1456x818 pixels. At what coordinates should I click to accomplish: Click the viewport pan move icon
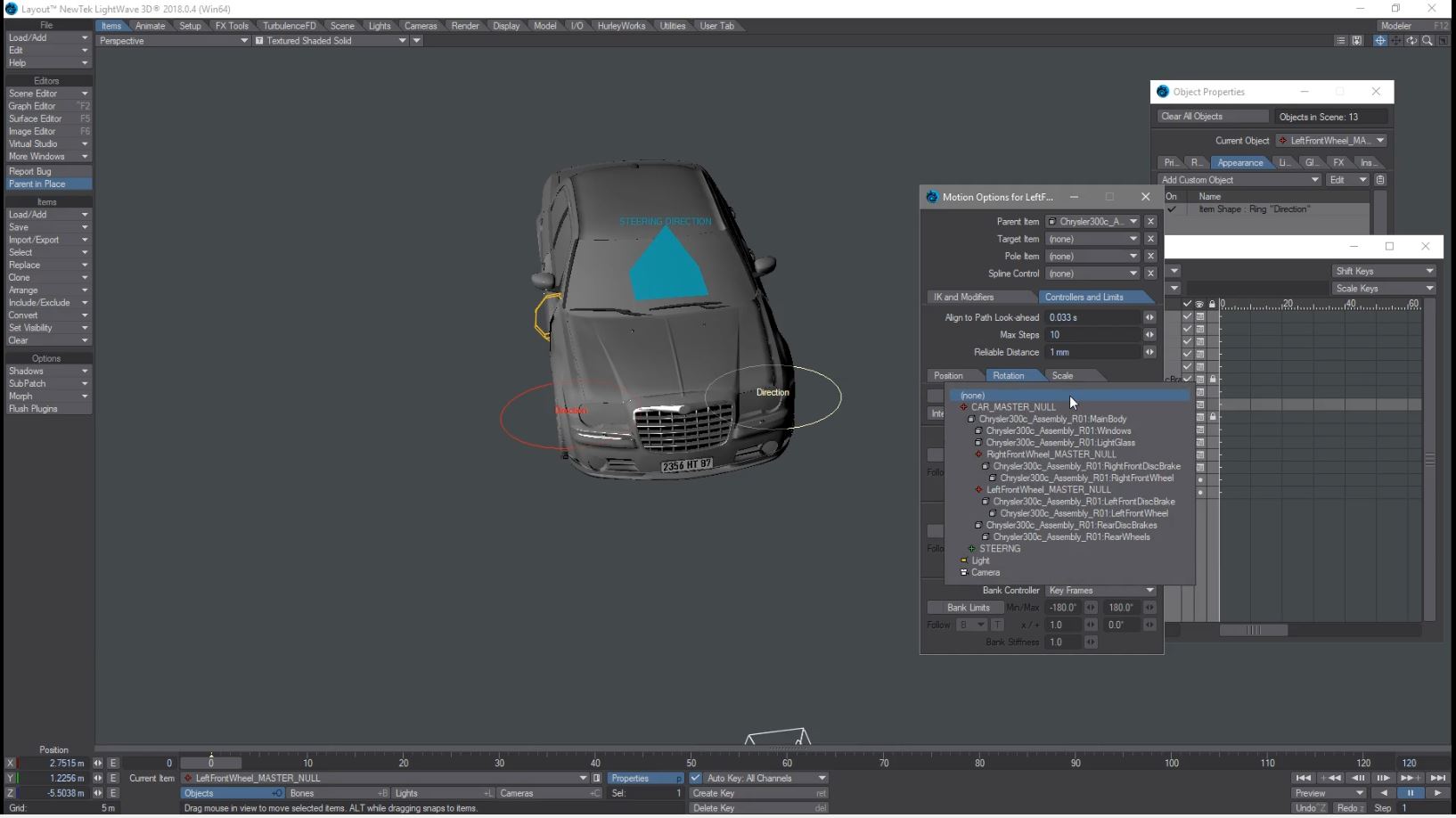pos(1396,41)
